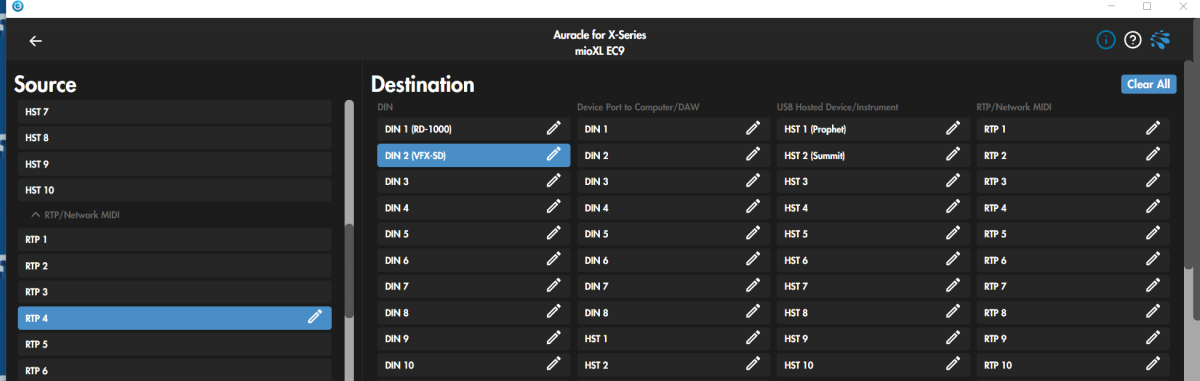1200x381 pixels.
Task: Select source HST 7
Action: [175, 111]
